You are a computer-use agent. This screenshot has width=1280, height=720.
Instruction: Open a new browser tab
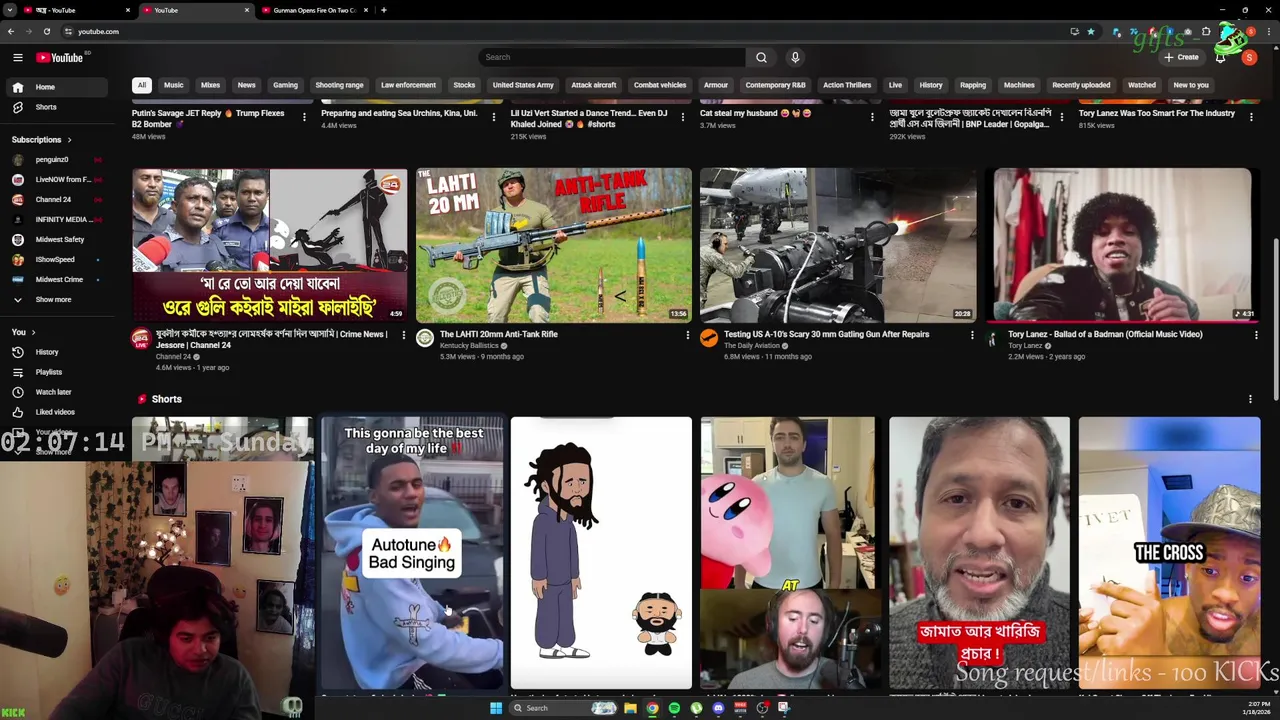point(384,10)
